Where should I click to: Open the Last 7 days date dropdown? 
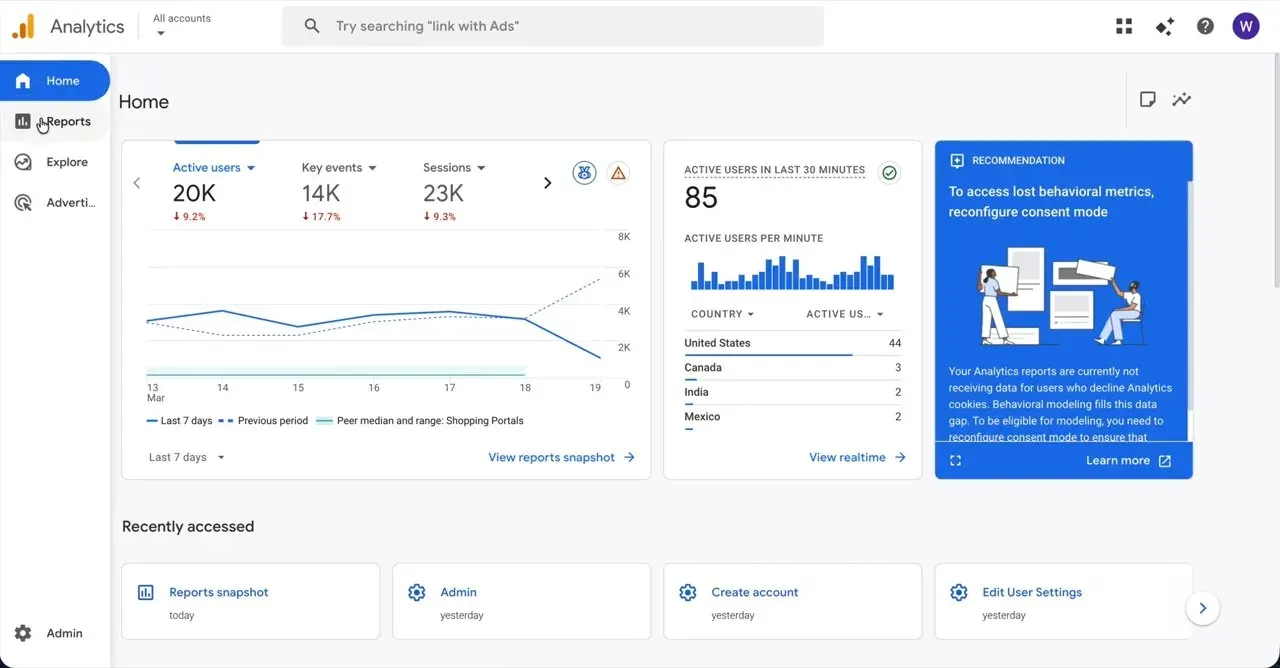[187, 457]
